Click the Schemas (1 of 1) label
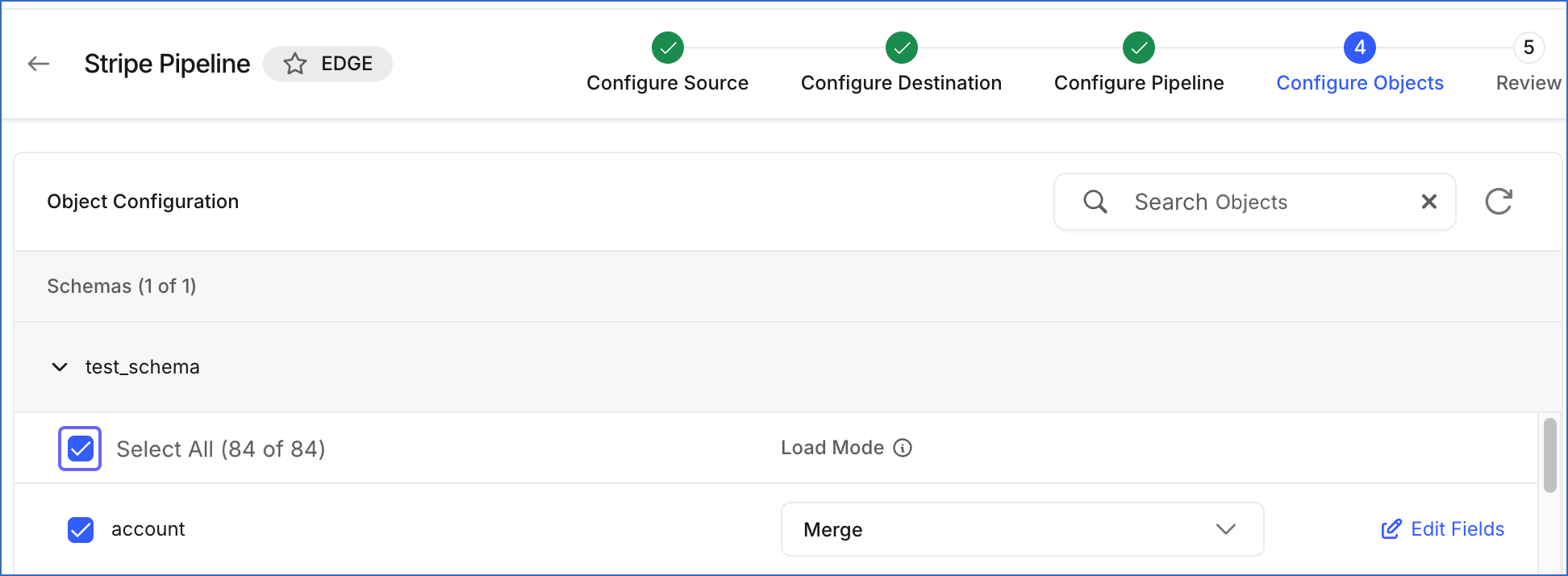The width and height of the screenshot is (1568, 576). point(122,286)
